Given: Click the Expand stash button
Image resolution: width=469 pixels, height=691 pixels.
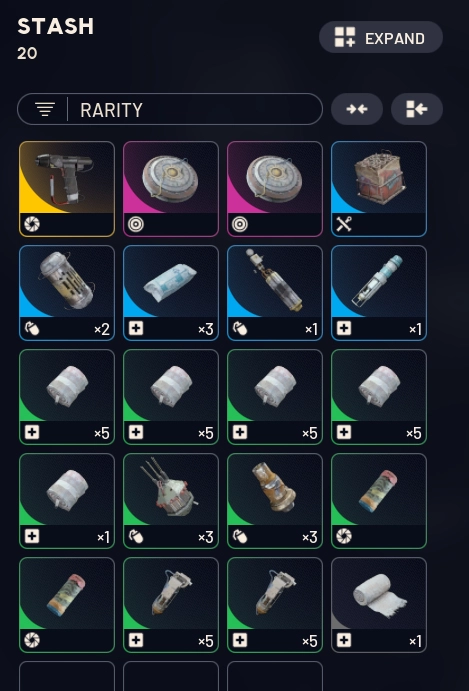Looking at the screenshot, I should (381, 37).
